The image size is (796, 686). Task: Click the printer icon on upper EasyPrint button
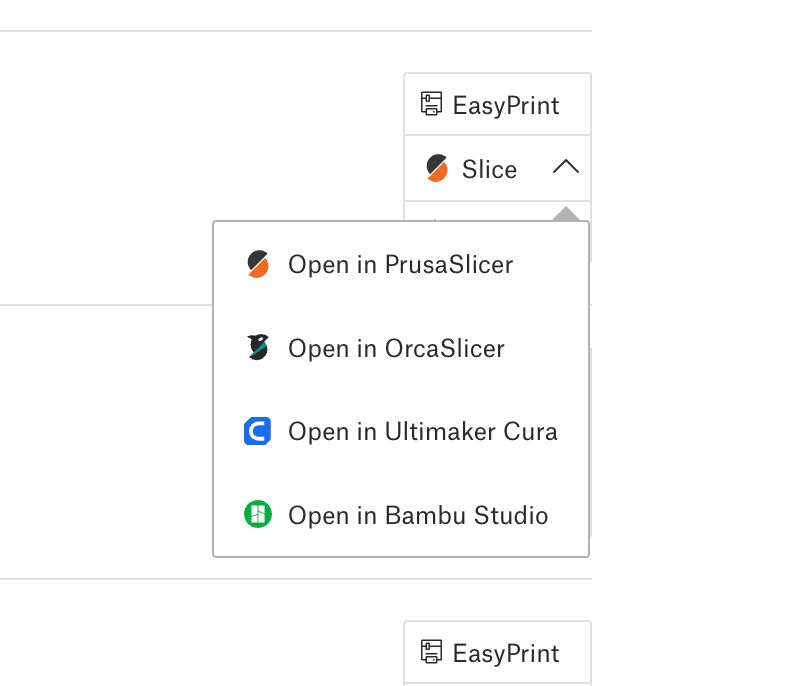(x=432, y=104)
